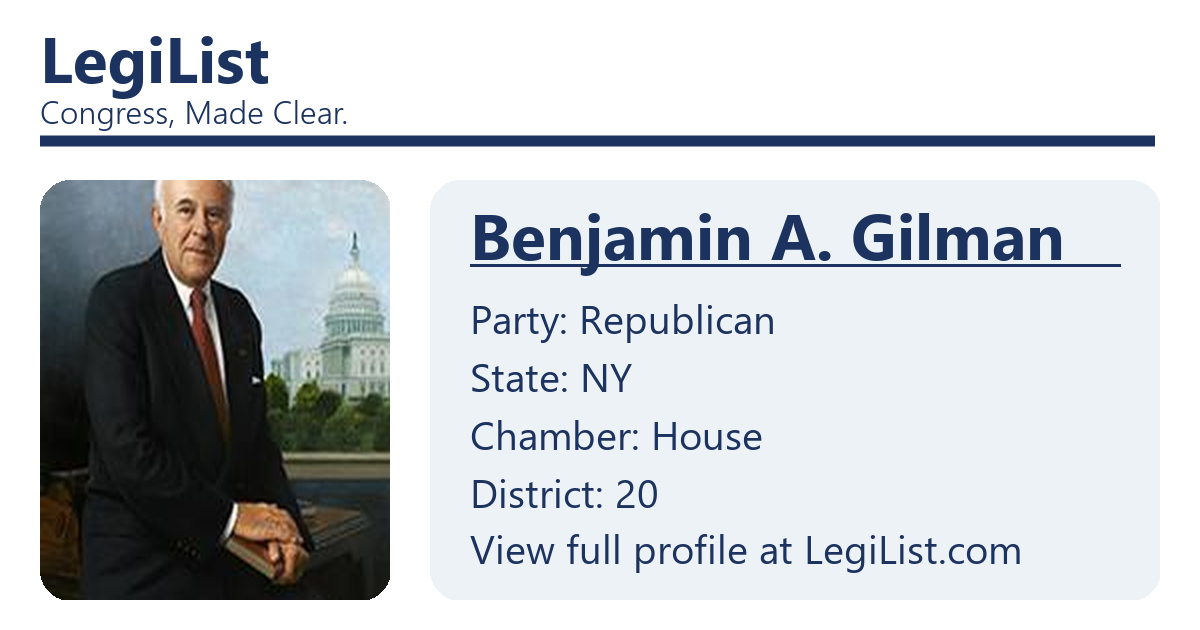Open the portrait thumbnail image

click(x=214, y=390)
